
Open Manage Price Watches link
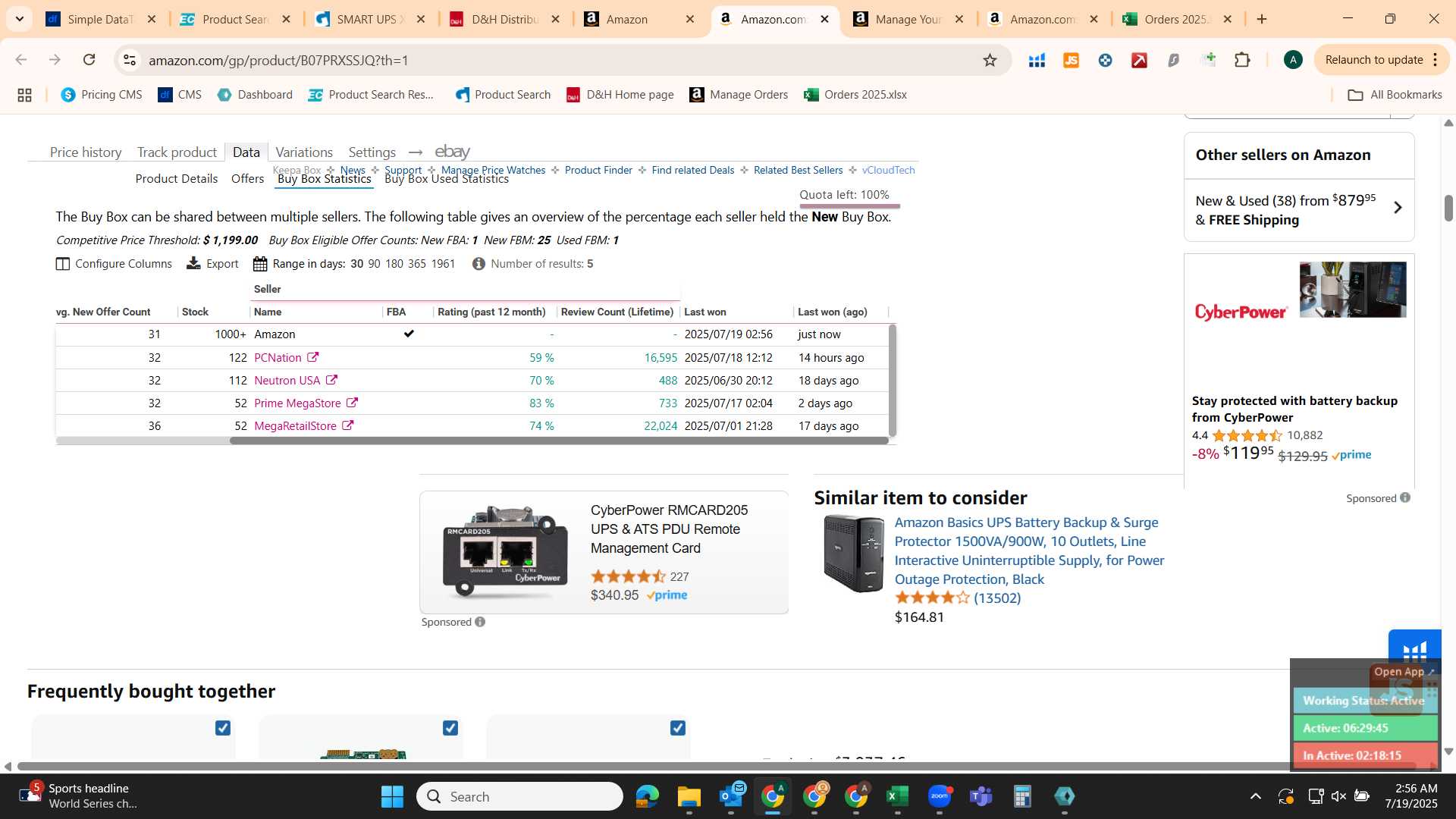point(493,170)
